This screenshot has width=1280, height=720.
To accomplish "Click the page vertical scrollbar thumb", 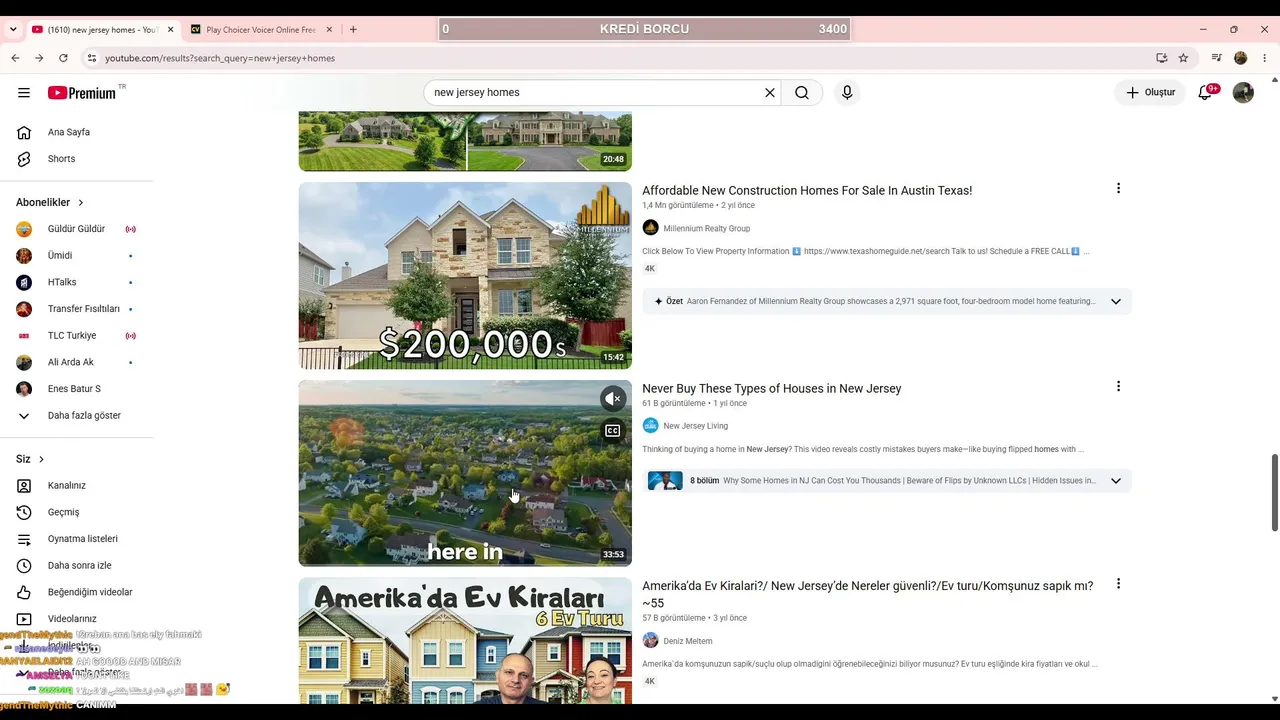I will point(1274,493).
